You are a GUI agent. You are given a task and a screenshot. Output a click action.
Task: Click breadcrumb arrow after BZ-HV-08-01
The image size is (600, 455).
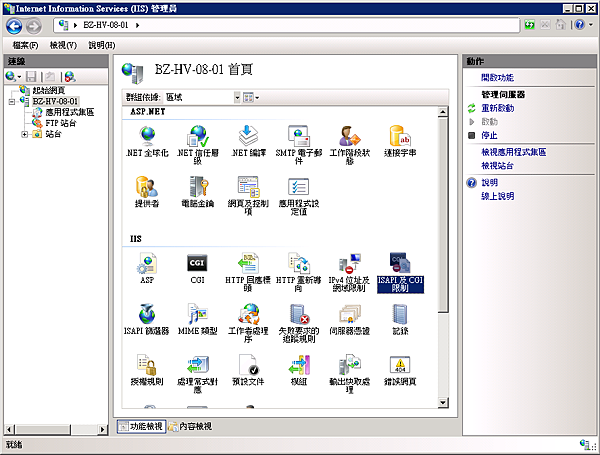137,25
